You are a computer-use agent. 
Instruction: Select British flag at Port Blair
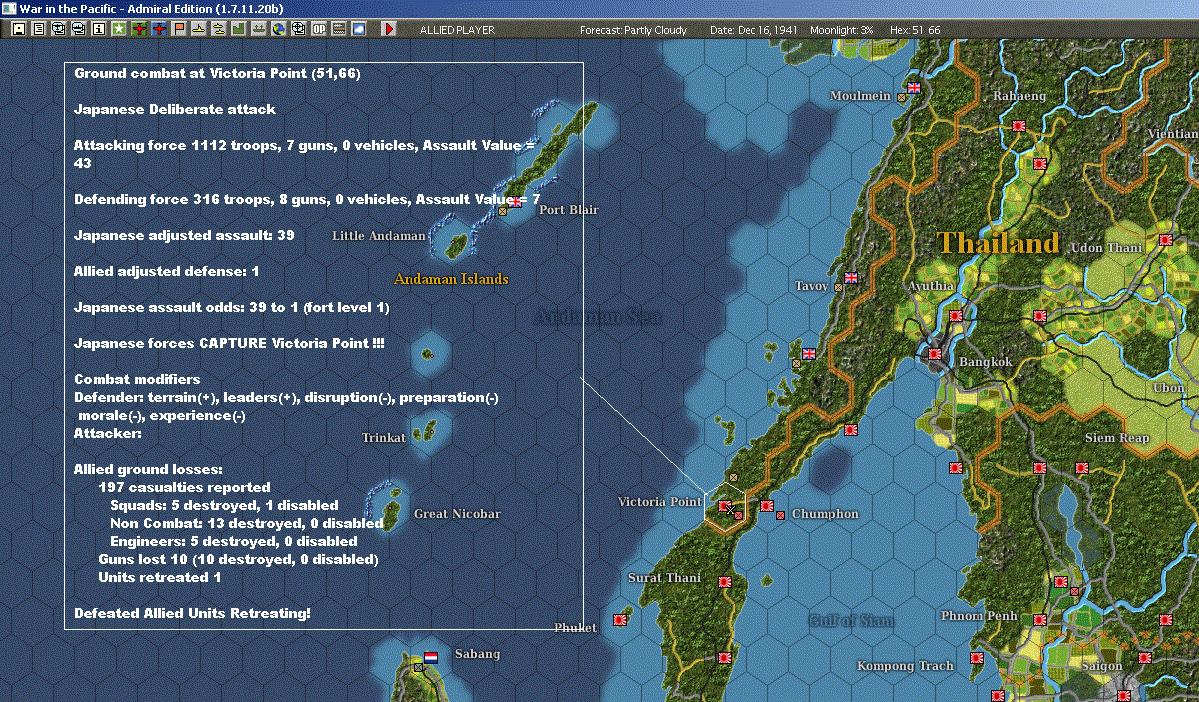(516, 202)
